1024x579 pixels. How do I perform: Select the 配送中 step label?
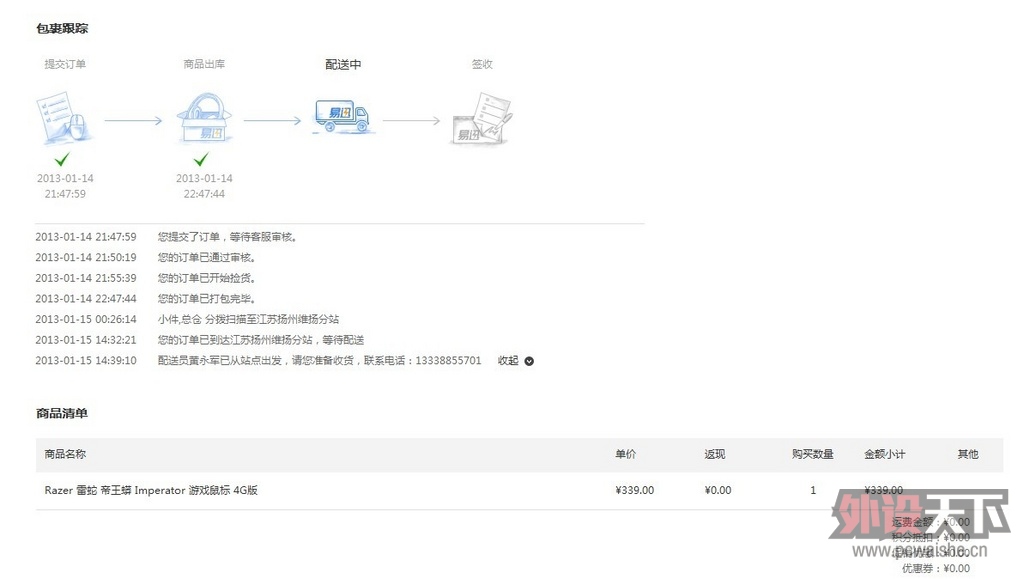pyautogui.click(x=343, y=64)
